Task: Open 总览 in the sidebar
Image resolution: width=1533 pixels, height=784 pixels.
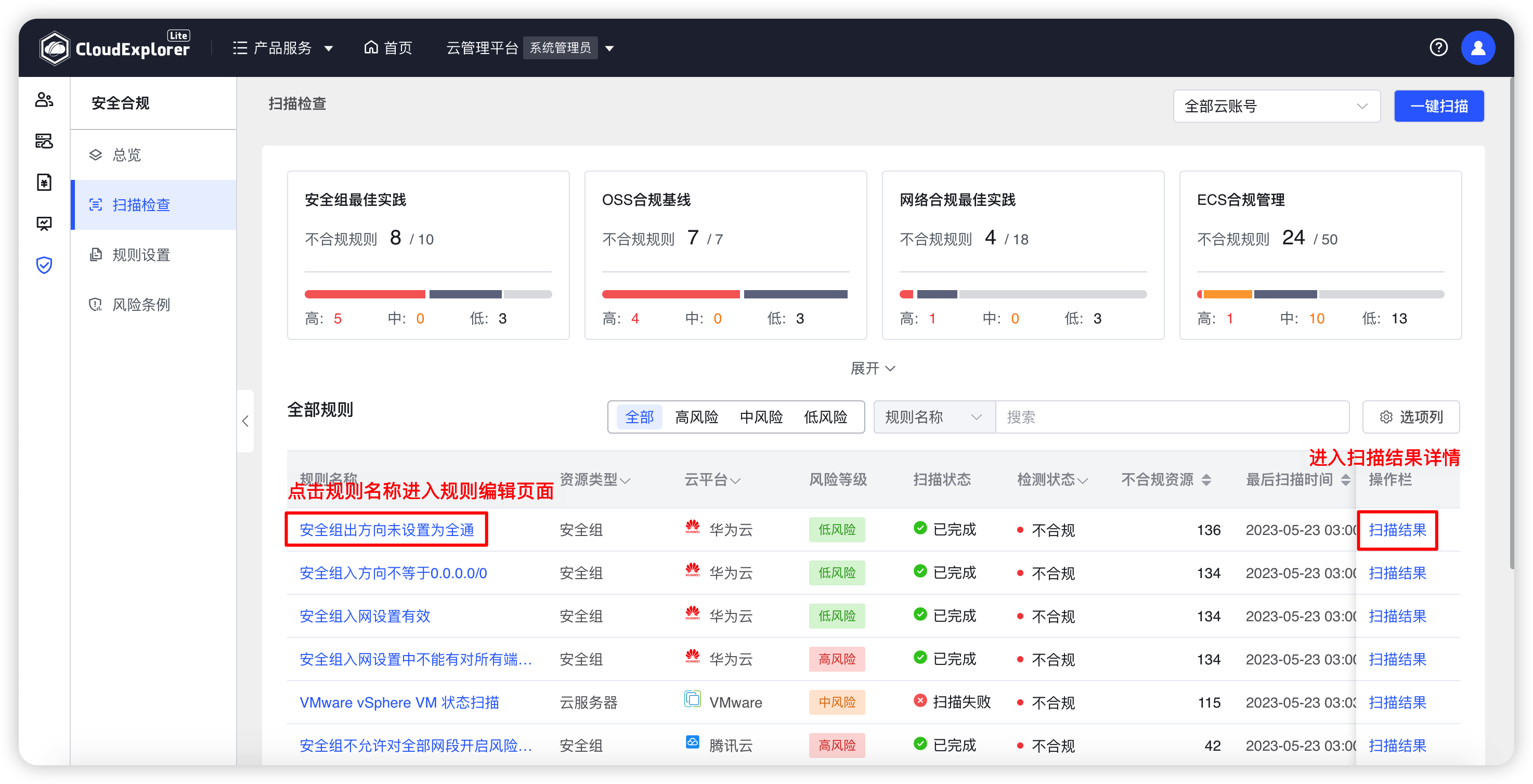Action: (x=153, y=154)
